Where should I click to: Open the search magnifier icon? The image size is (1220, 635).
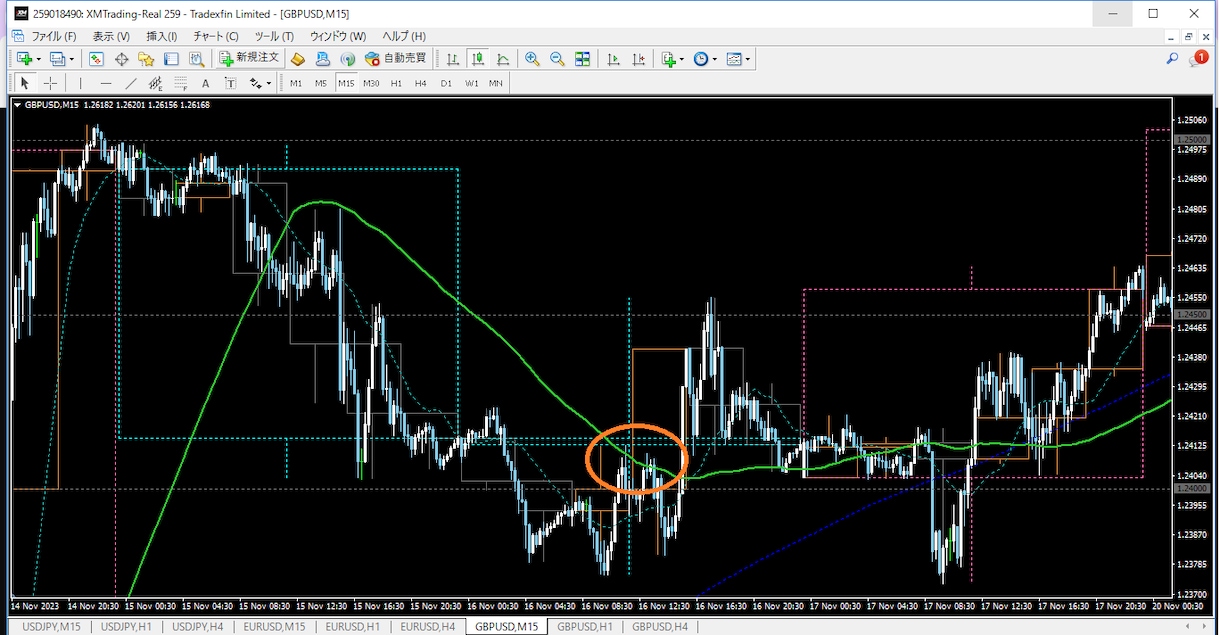[x=1172, y=59]
